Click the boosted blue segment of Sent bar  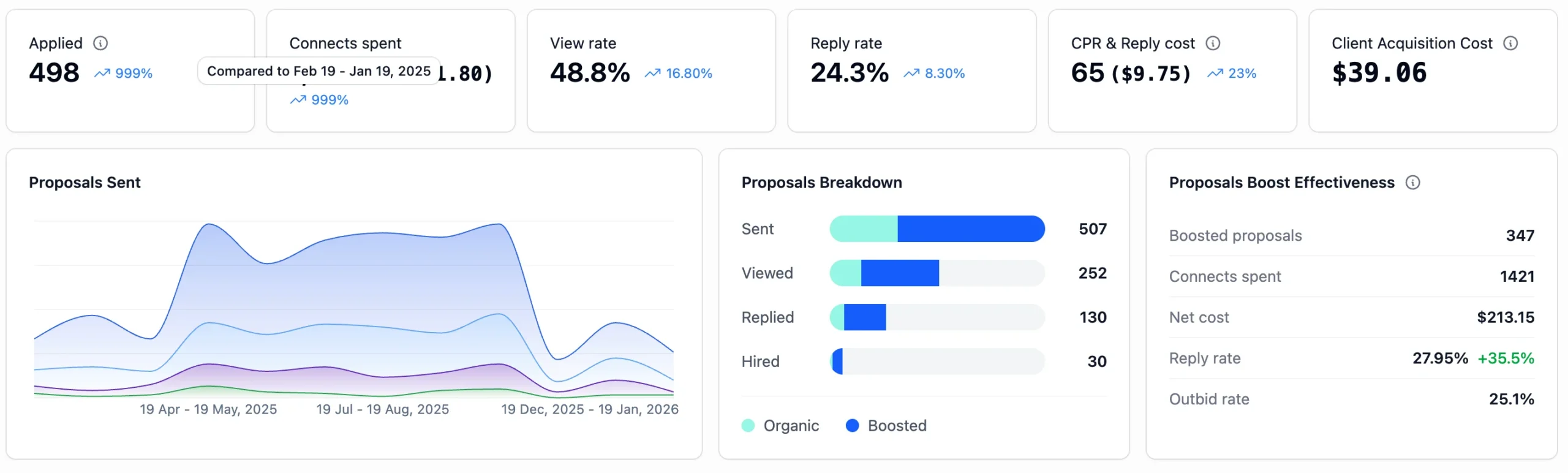(971, 229)
